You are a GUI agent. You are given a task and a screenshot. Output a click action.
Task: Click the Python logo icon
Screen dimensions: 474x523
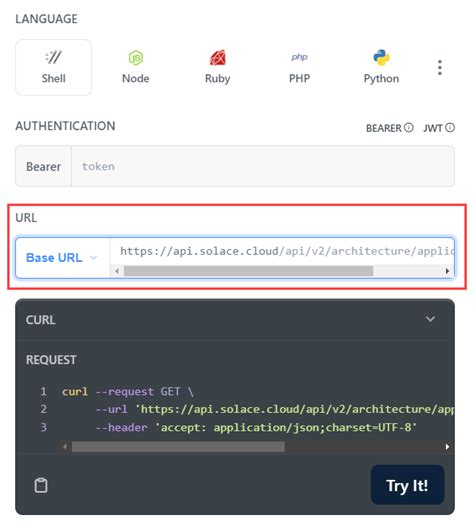(x=381, y=57)
